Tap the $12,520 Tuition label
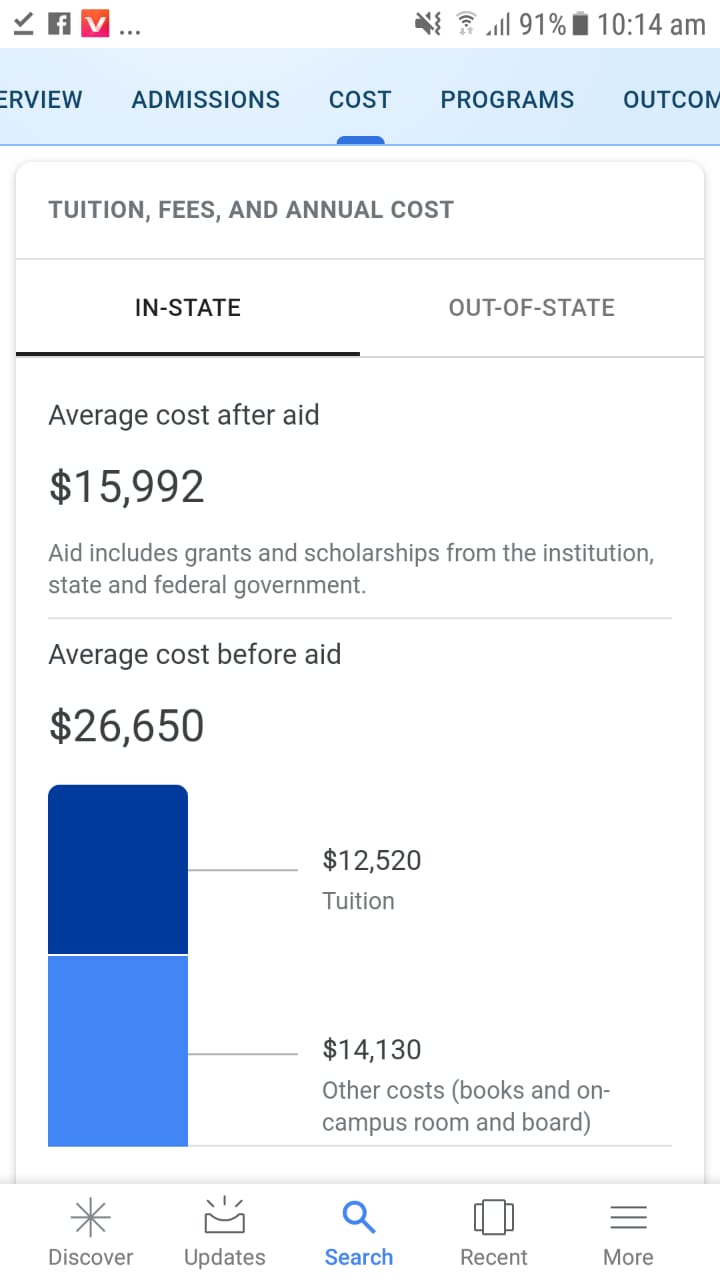Screen dimensions: 720x1280 [x=372, y=860]
